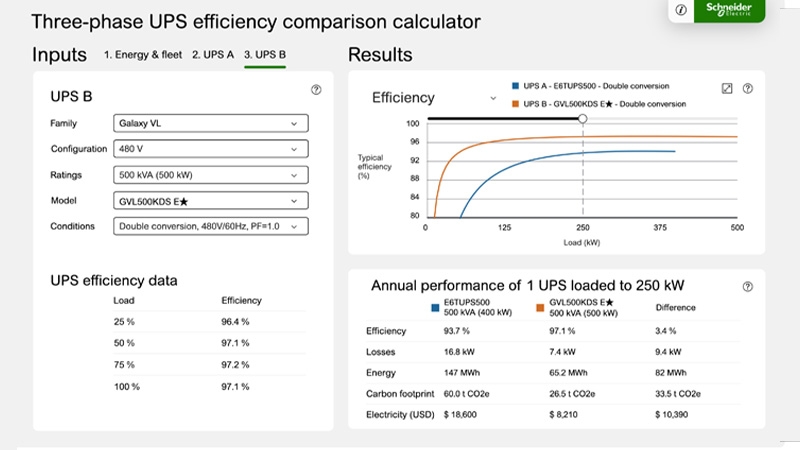Viewport: 800px width, 450px height.
Task: Switch to the UPS A tab
Action: pyautogui.click(x=213, y=55)
